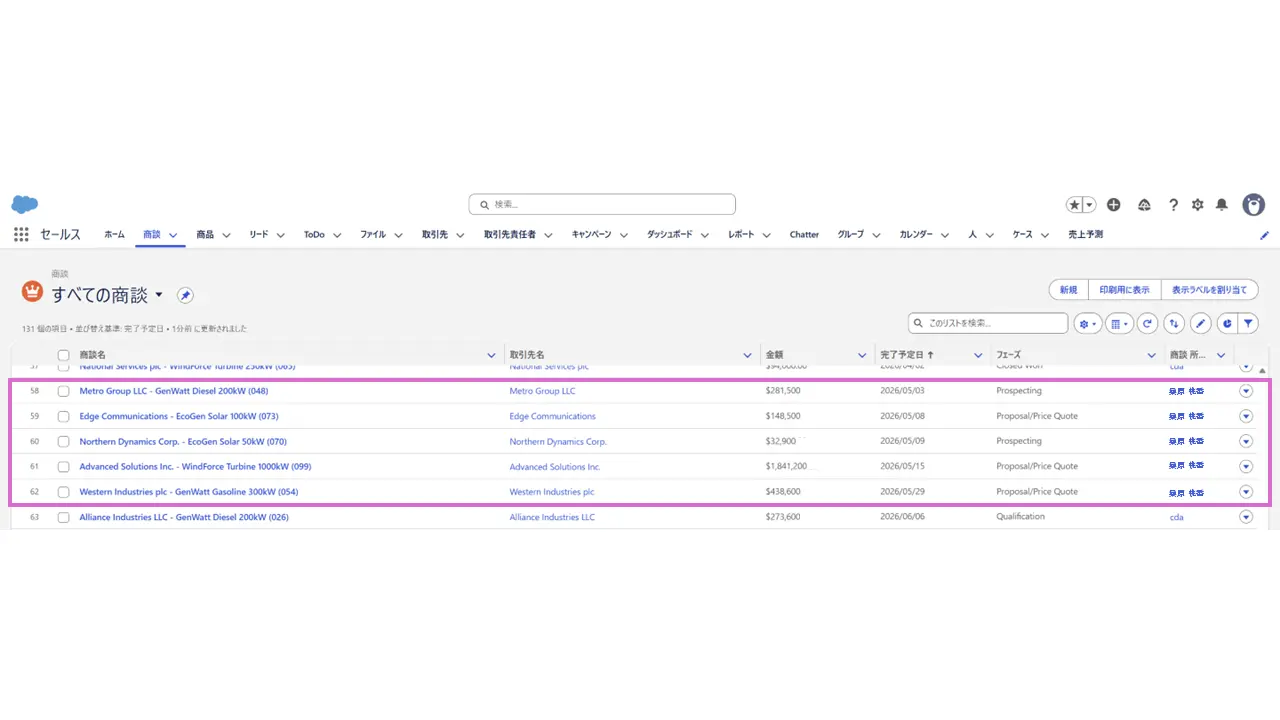
Task: Open the 金額 column options chevron
Action: (862, 355)
